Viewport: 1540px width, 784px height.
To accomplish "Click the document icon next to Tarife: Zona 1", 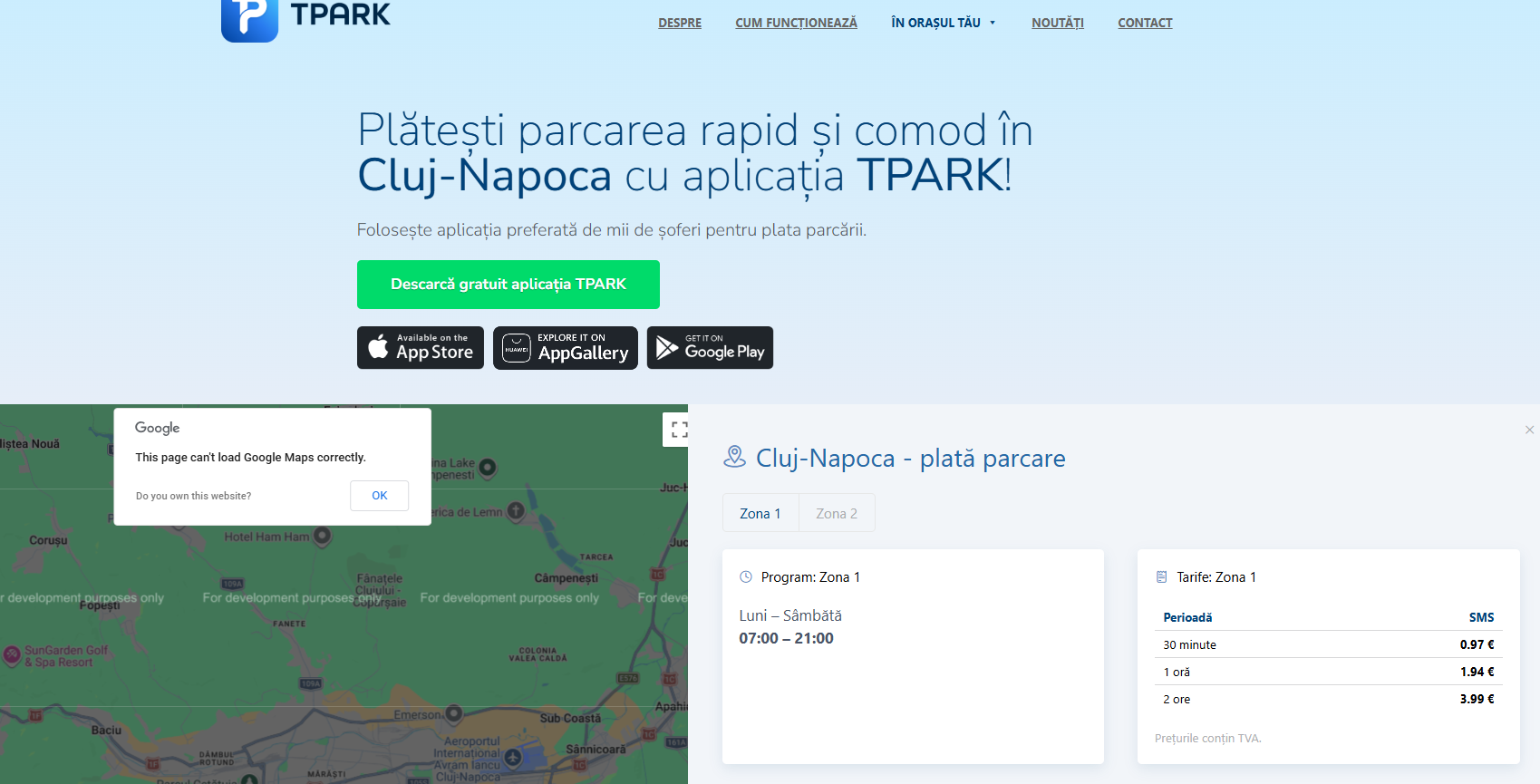I will coord(1161,576).
